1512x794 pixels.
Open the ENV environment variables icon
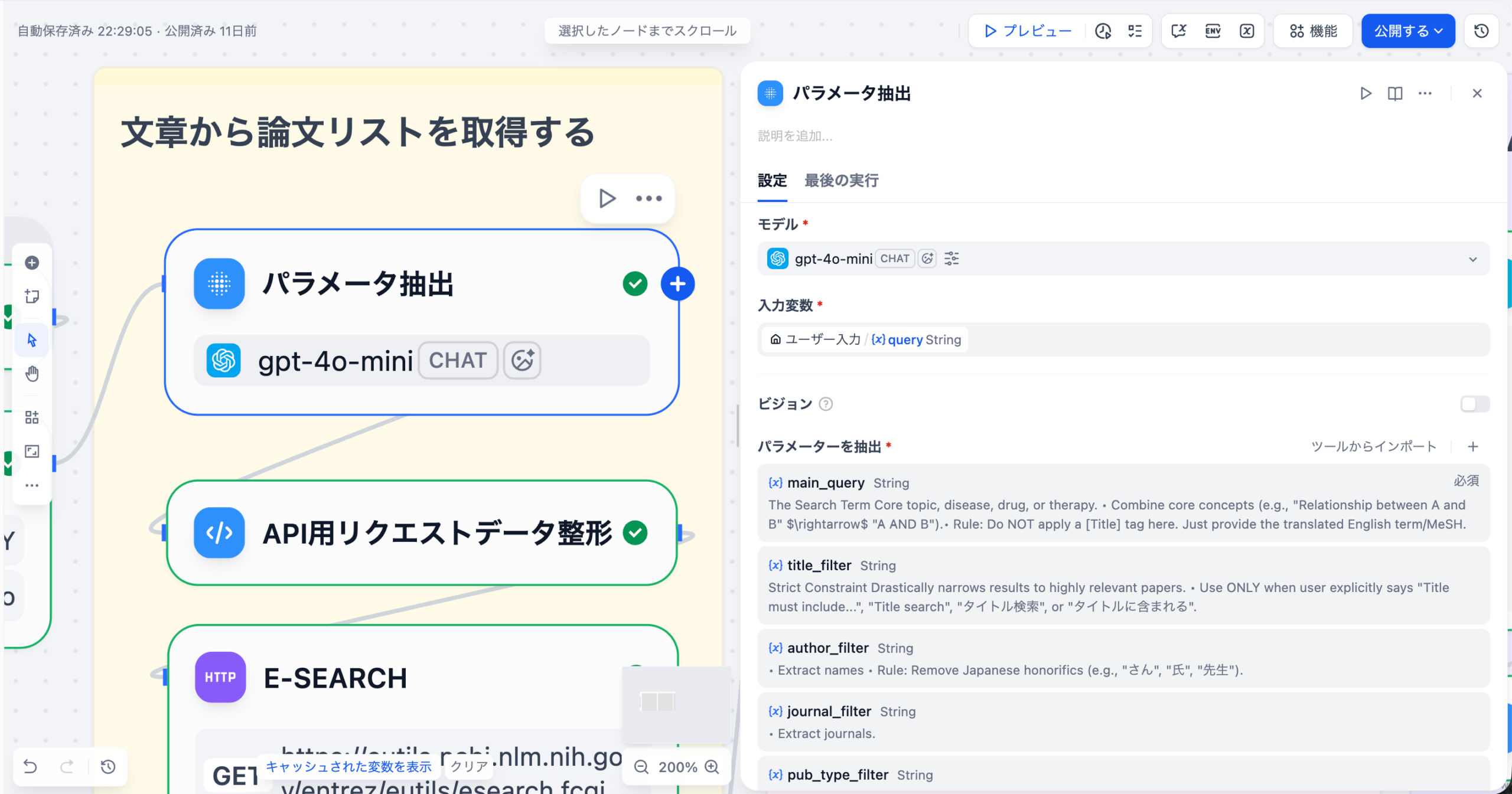pos(1213,31)
